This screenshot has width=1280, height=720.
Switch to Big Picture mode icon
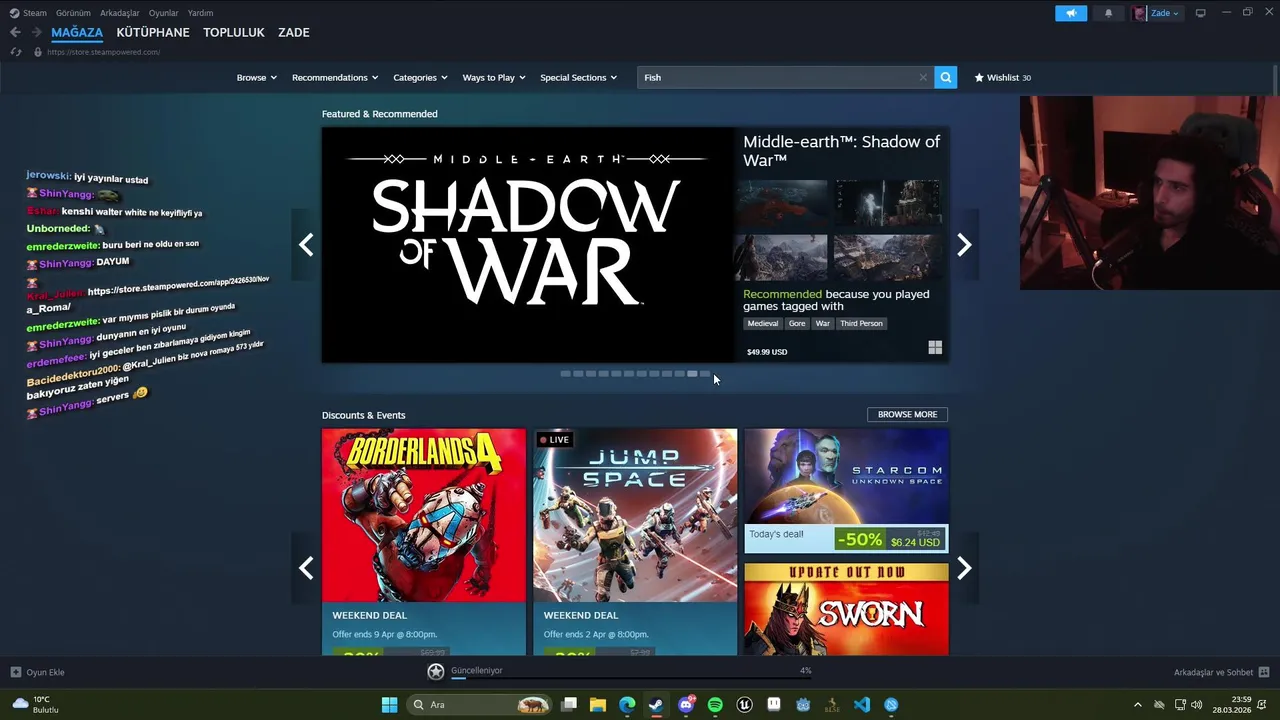pos(1200,13)
